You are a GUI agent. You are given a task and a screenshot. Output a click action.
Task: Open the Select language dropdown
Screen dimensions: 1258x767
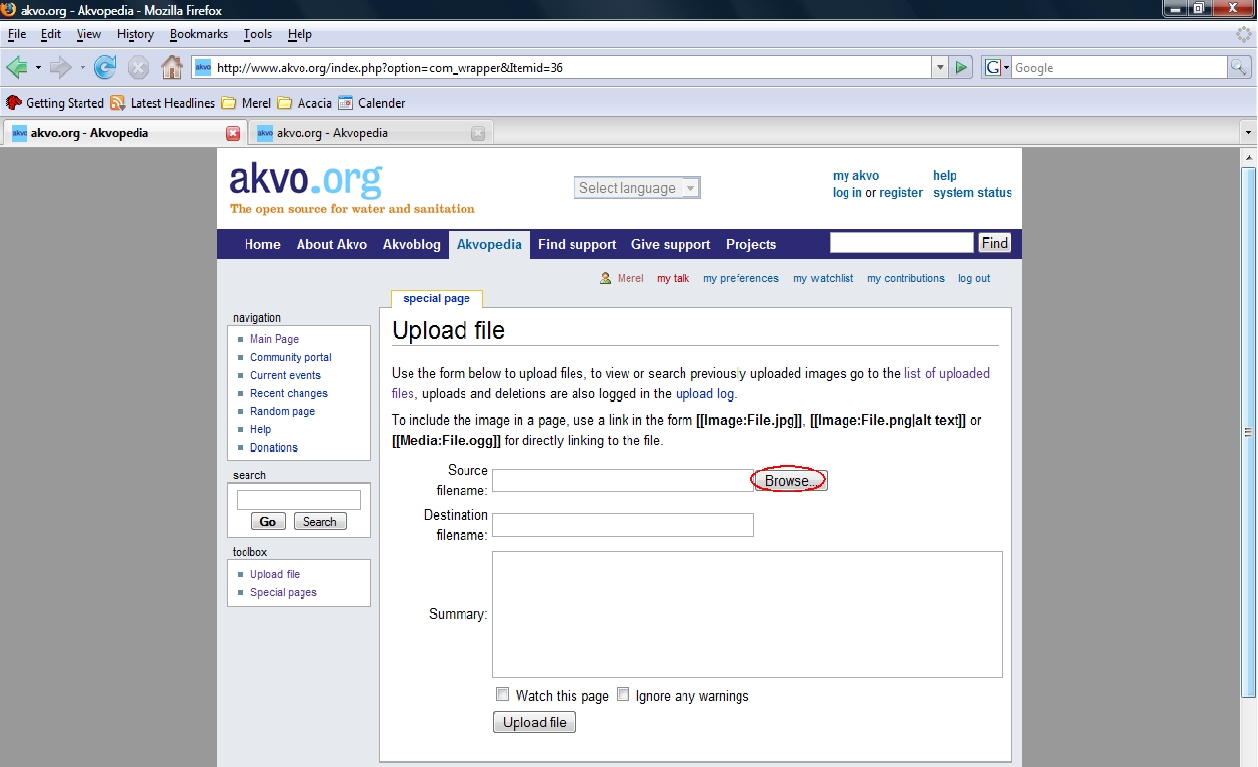(x=638, y=188)
